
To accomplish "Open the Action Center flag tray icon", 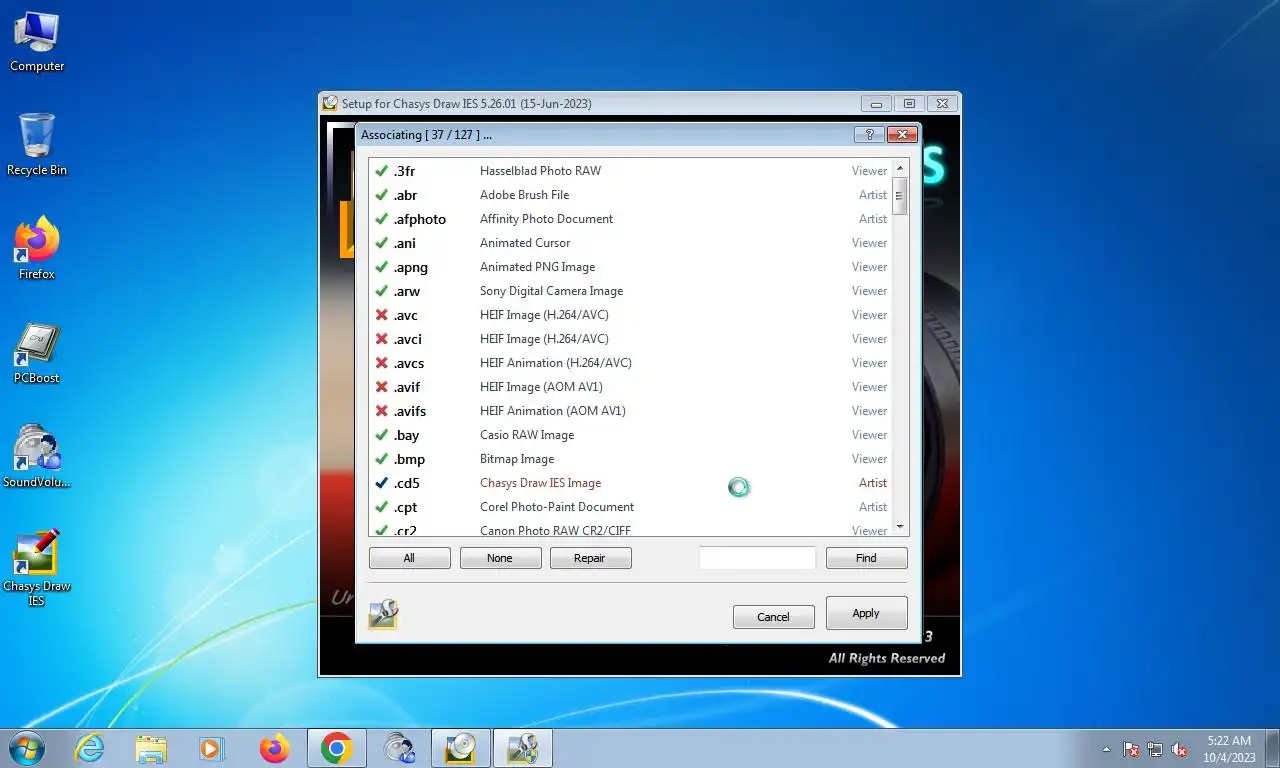I will pos(1131,749).
